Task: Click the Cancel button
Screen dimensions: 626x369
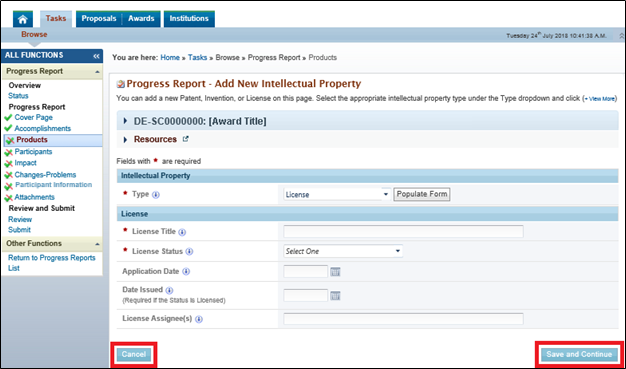Action: pos(134,354)
